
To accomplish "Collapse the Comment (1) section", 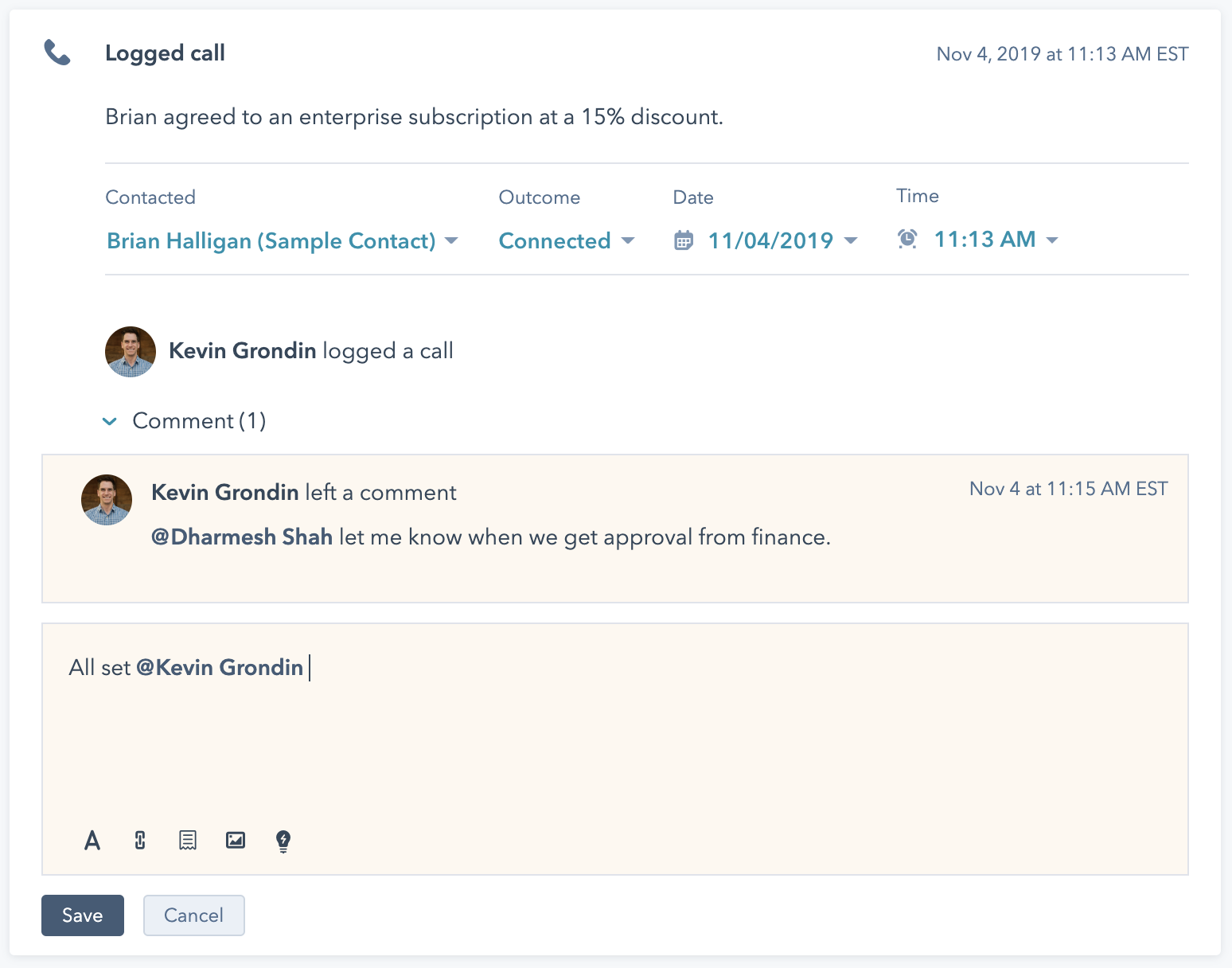I will point(111,421).
